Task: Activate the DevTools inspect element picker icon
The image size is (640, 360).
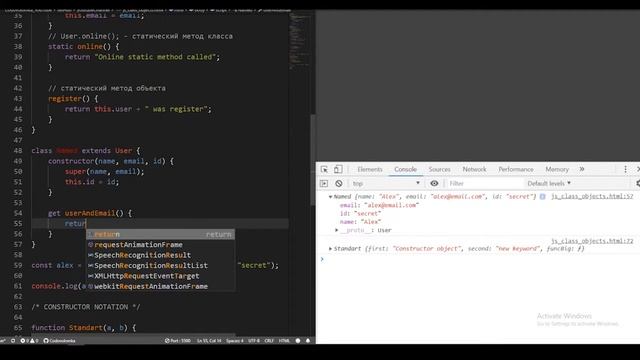Action: [x=324, y=169]
